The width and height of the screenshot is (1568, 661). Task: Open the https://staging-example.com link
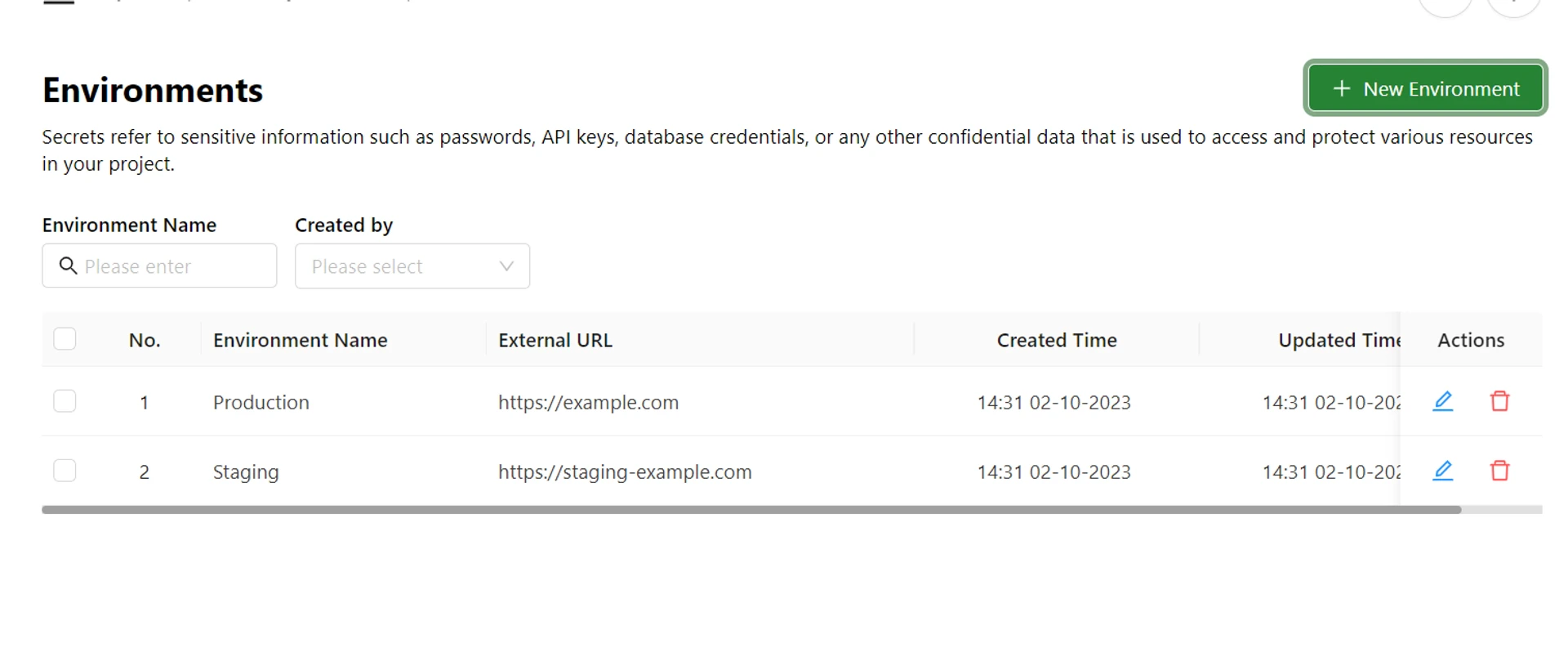625,471
